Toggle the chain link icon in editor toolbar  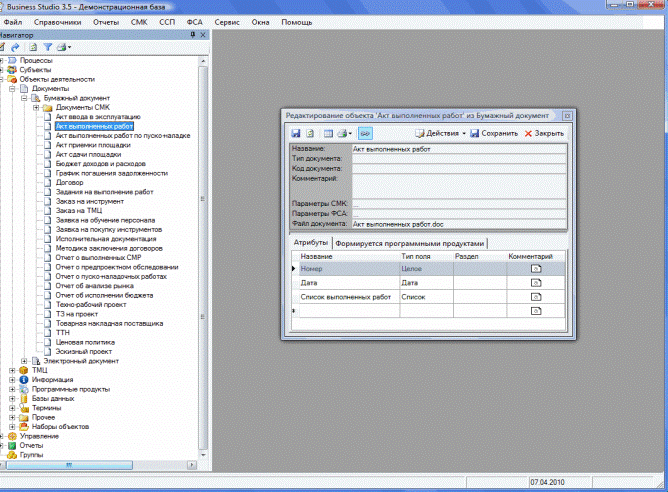click(x=365, y=133)
